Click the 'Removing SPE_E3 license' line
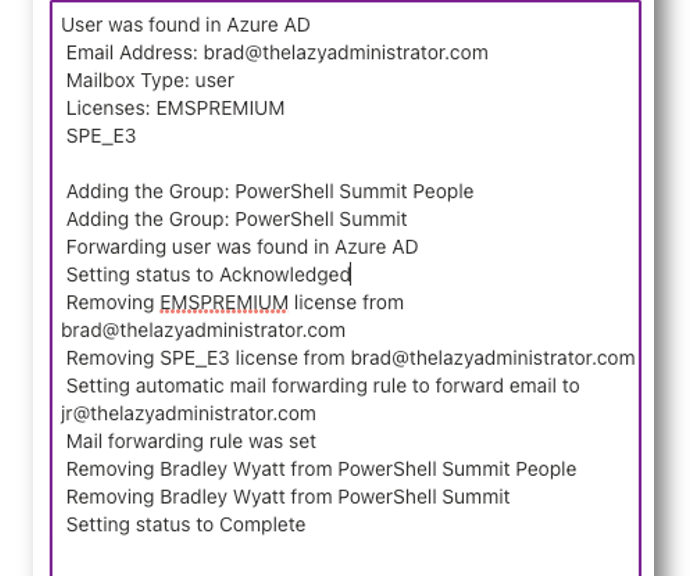Viewport: 690px width, 576px height. (x=351, y=358)
